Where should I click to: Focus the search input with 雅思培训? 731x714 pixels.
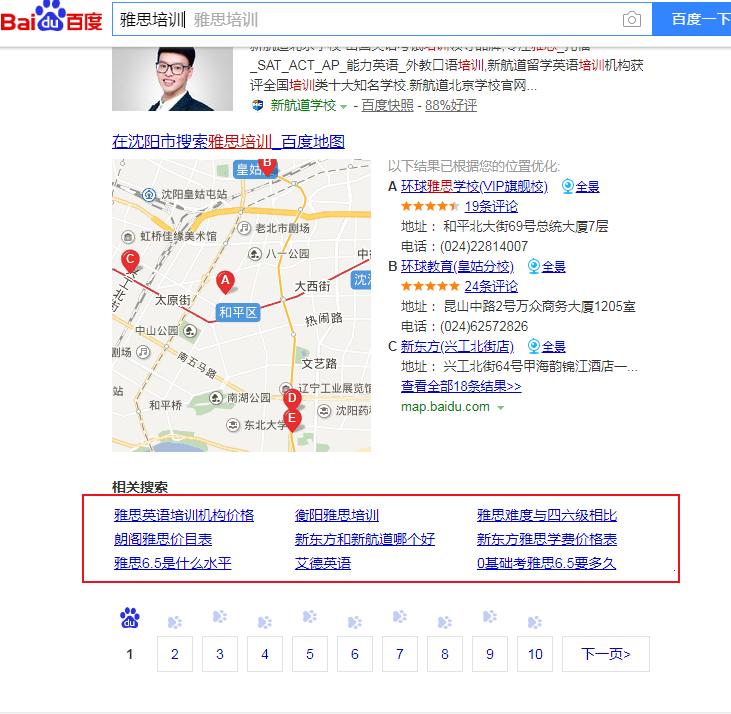(382, 19)
